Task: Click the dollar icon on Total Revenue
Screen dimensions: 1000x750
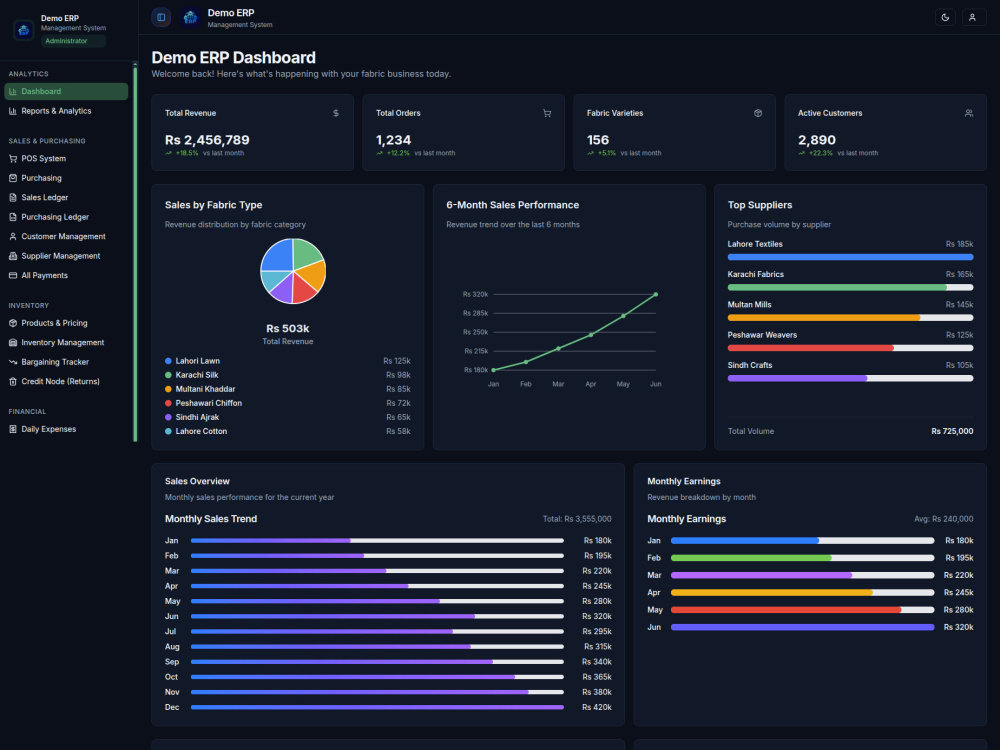Action: (336, 113)
